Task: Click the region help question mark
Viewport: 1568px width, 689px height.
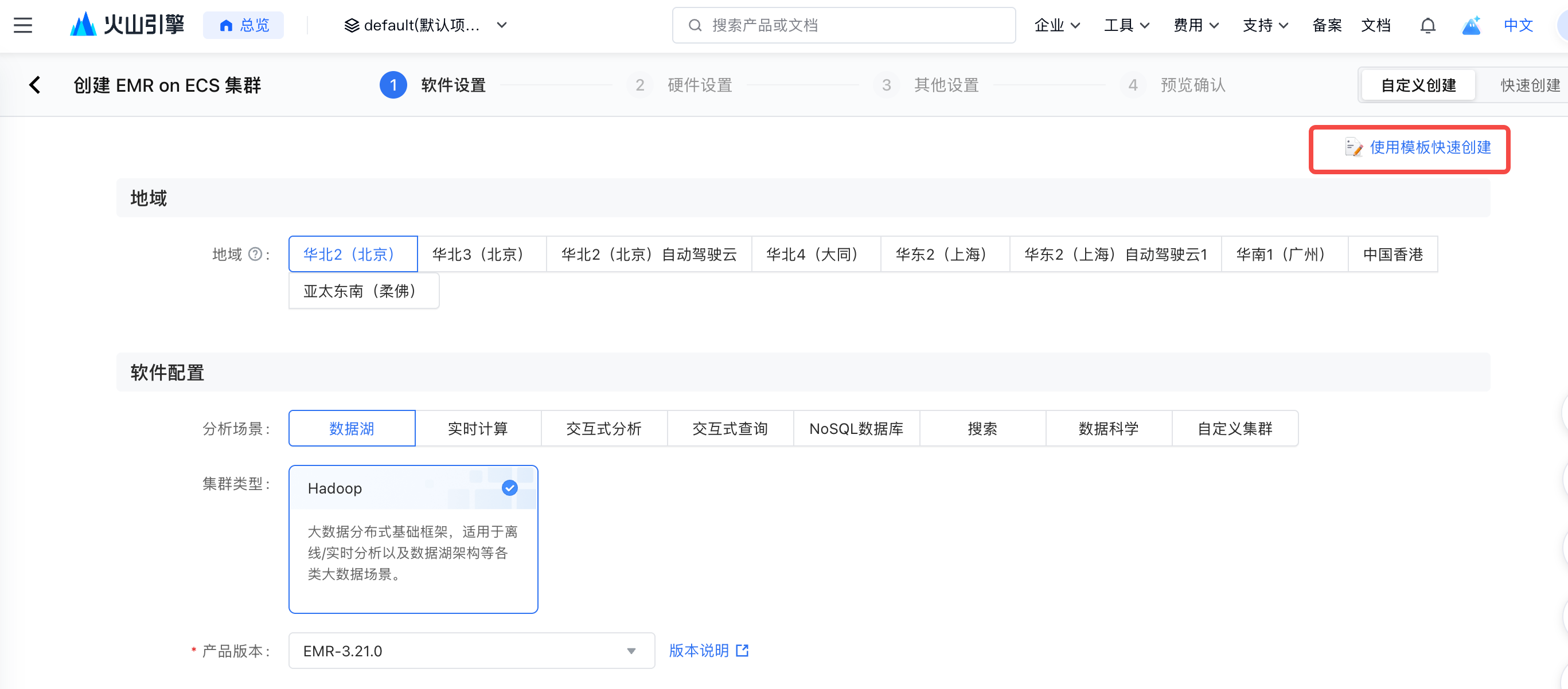Action: [x=256, y=254]
